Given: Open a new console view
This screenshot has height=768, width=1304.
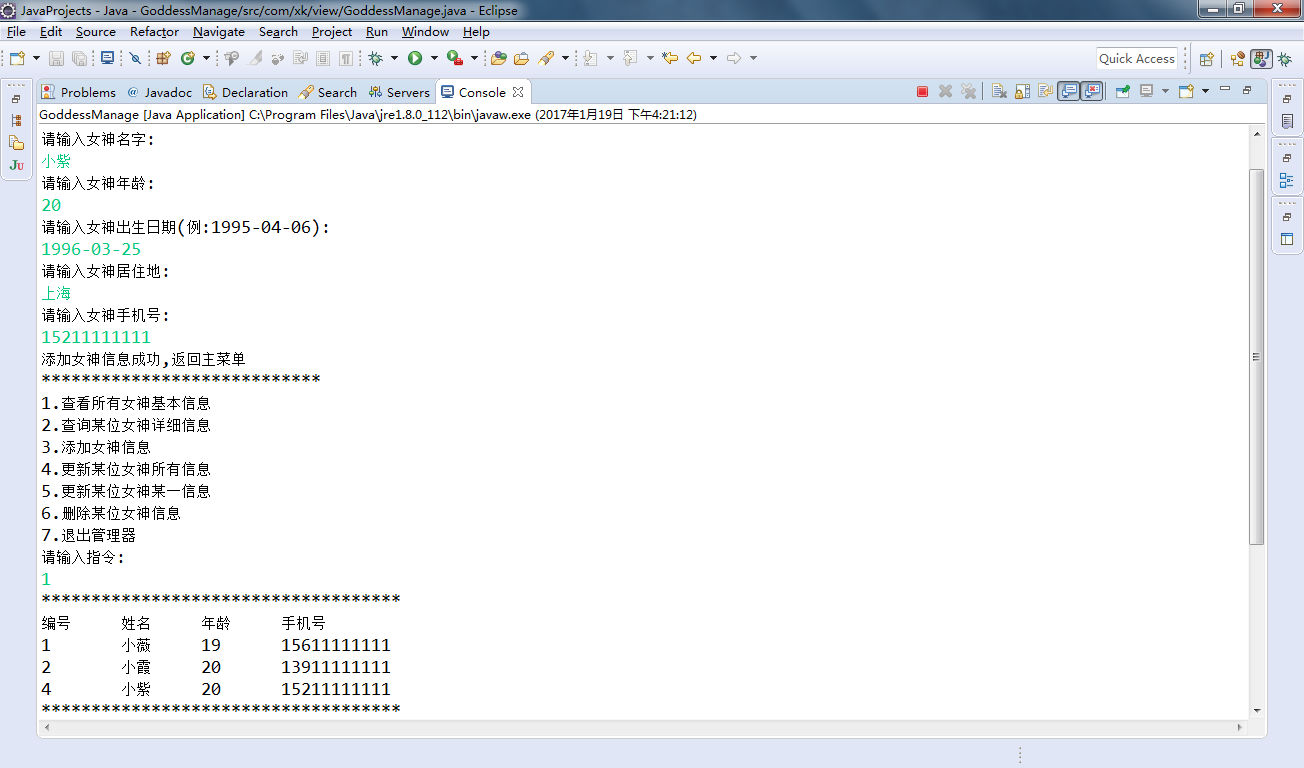Looking at the screenshot, I should click(x=1186, y=92).
